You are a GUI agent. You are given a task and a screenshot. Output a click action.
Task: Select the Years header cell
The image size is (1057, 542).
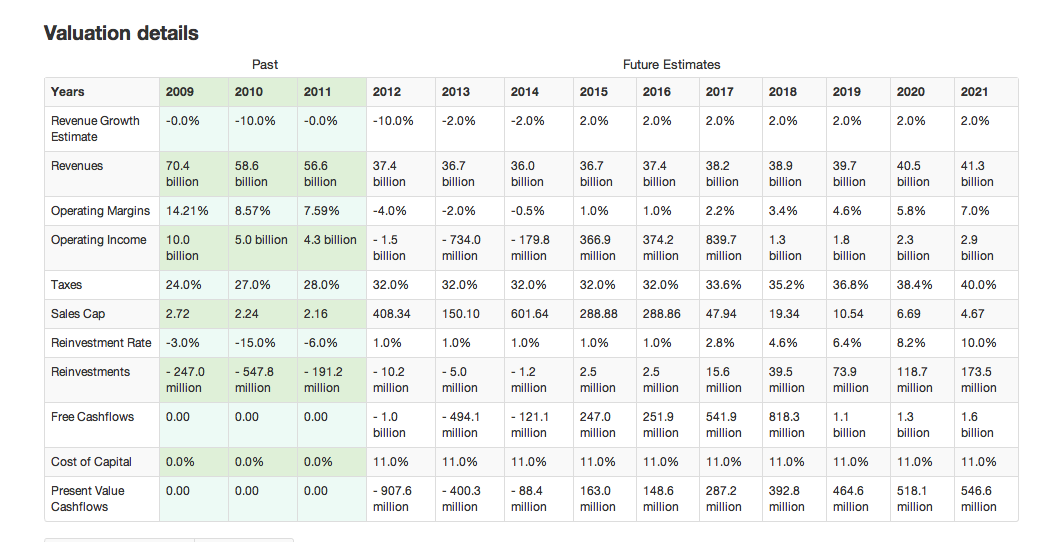(x=68, y=92)
